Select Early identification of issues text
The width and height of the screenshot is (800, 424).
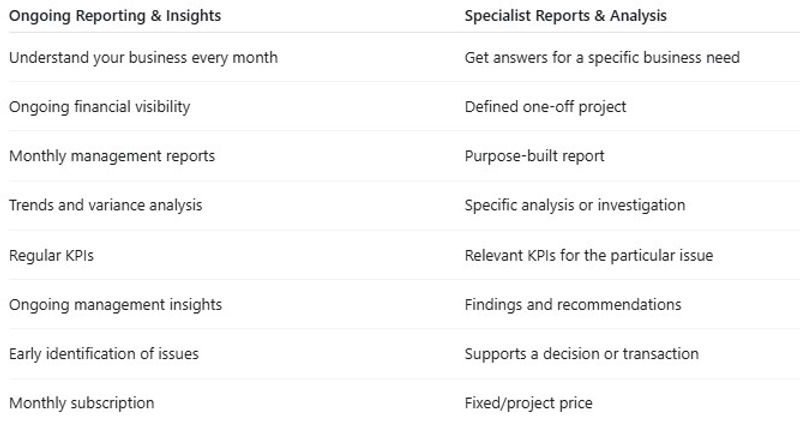click(x=104, y=354)
